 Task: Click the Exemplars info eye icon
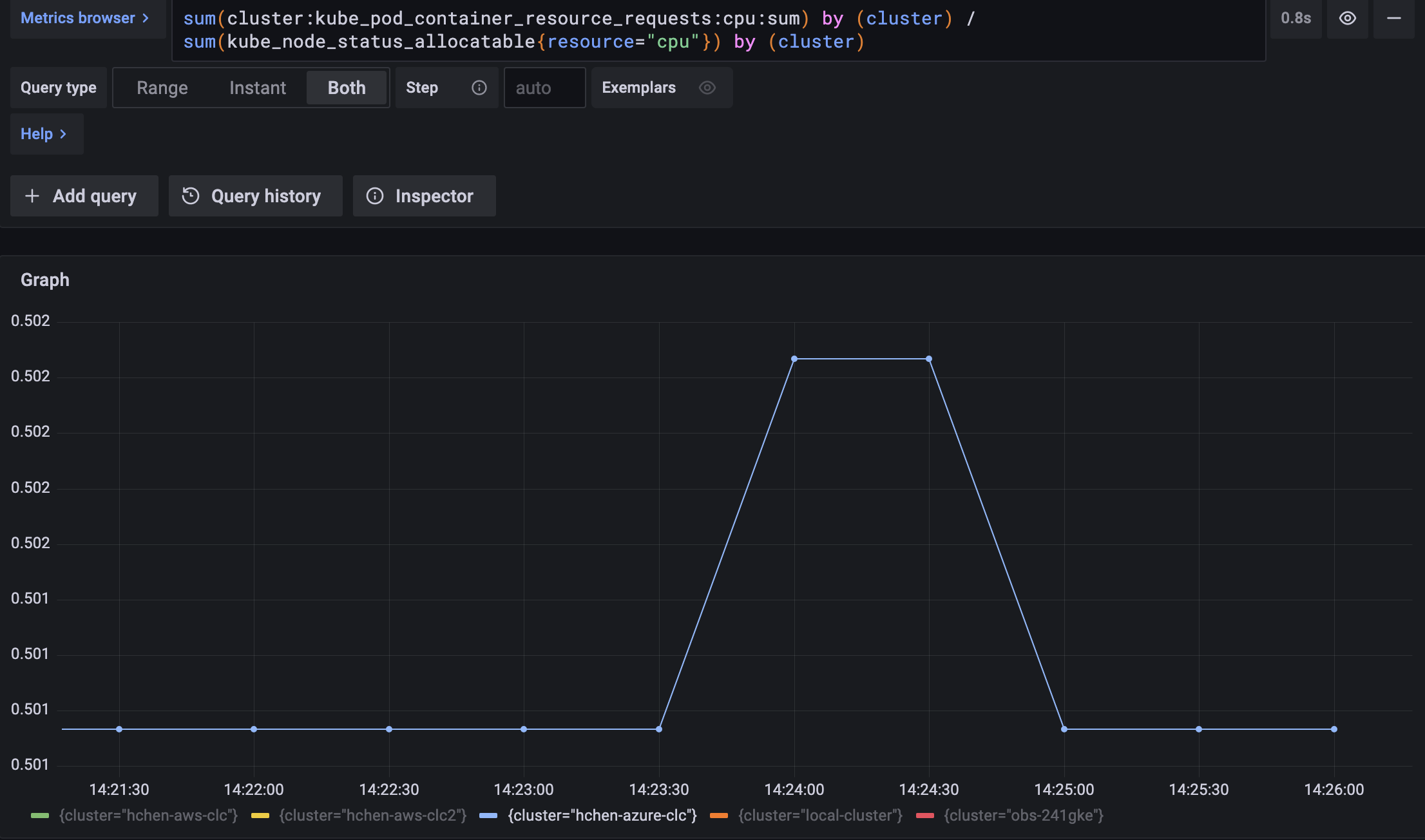click(x=707, y=88)
